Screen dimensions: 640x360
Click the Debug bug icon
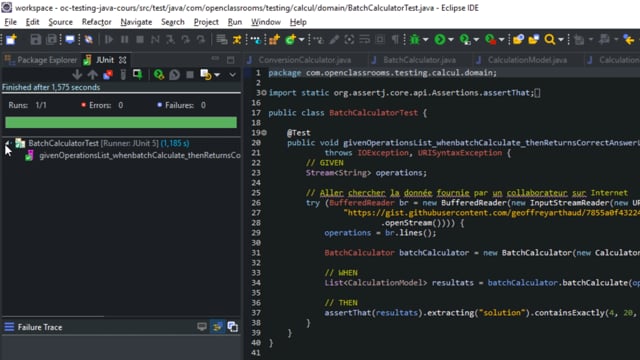(415, 40)
